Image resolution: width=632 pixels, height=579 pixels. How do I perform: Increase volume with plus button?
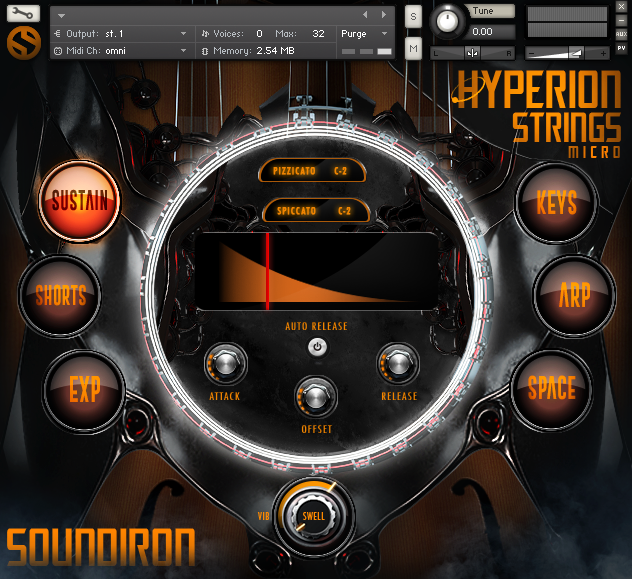(x=603, y=53)
